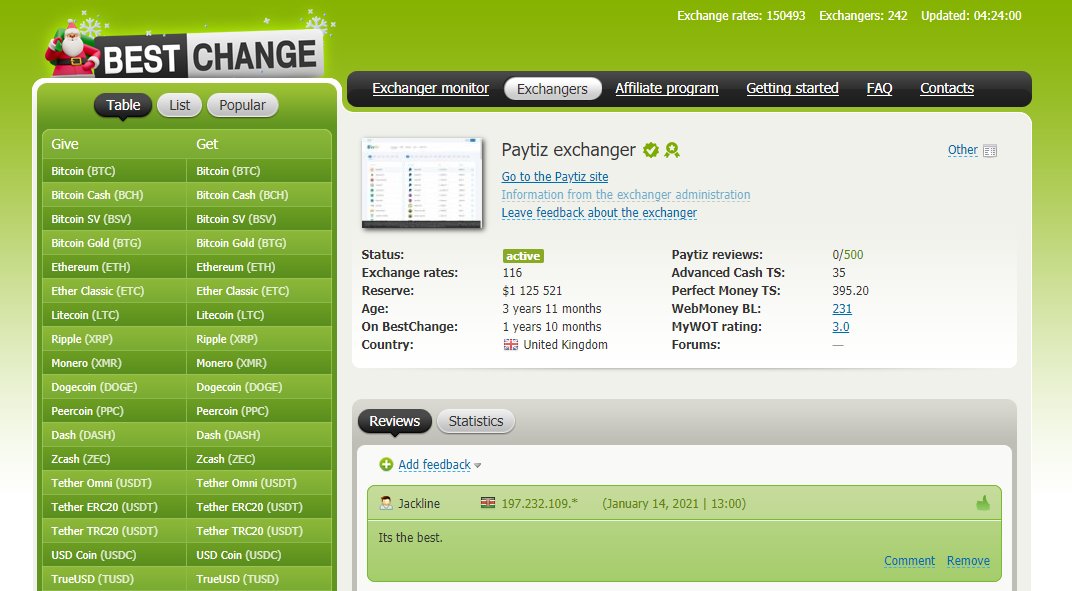The width and height of the screenshot is (1072, 591).
Task: Open Getting started menu item
Action: click(x=792, y=88)
